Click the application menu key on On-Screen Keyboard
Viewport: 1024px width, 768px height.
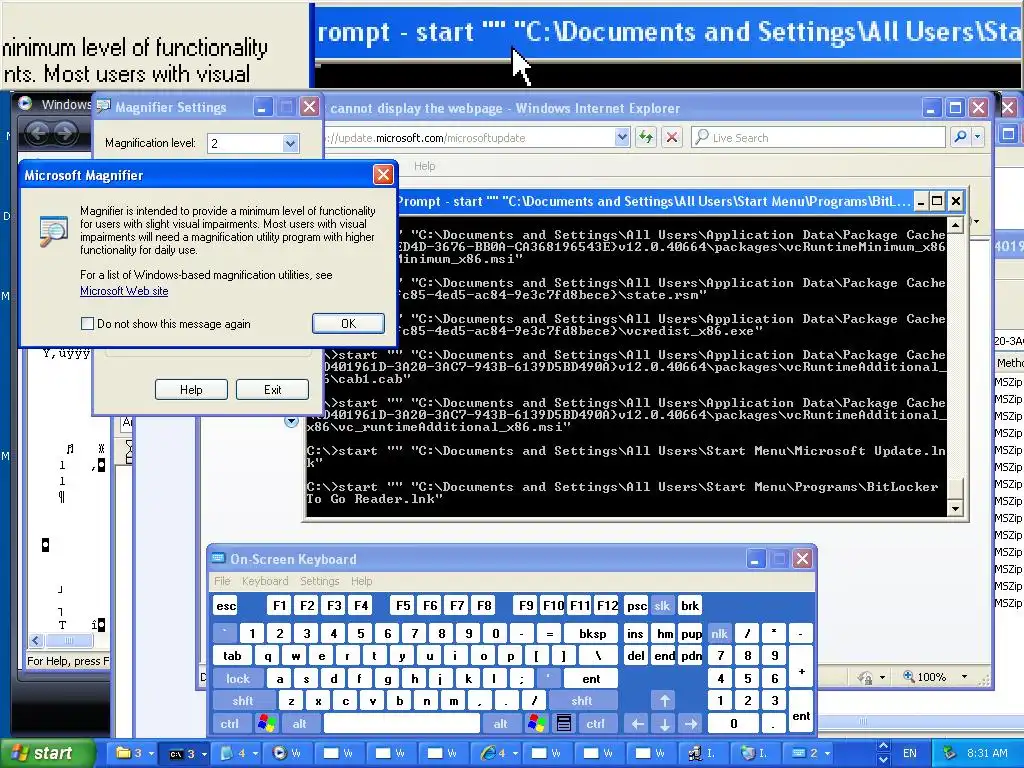(564, 724)
